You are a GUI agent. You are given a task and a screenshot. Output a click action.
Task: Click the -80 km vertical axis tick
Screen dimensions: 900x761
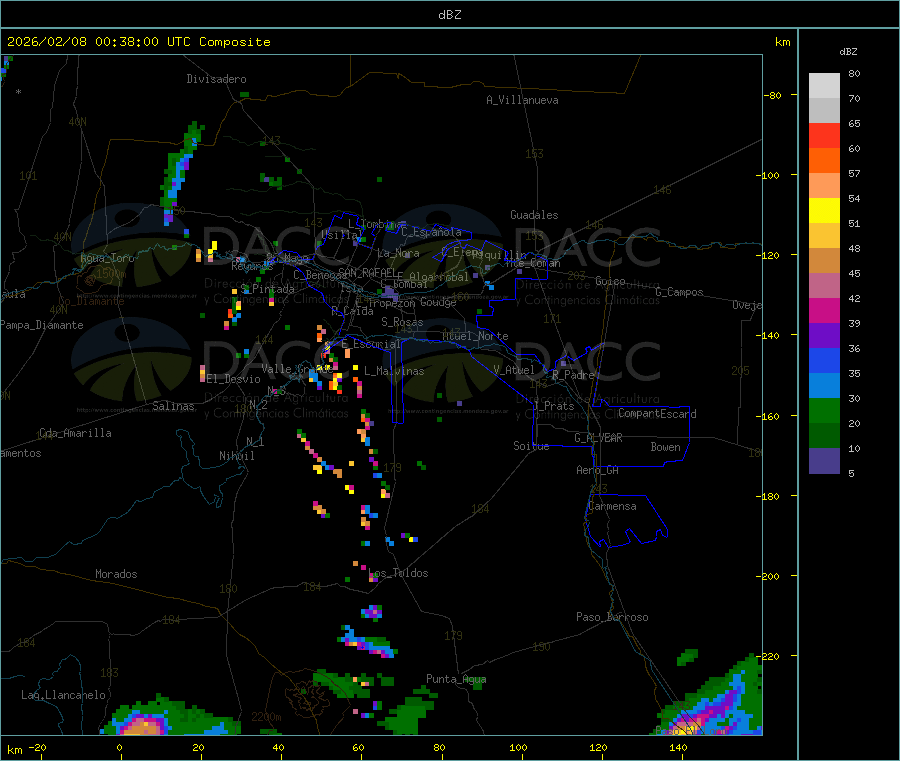pos(773,95)
